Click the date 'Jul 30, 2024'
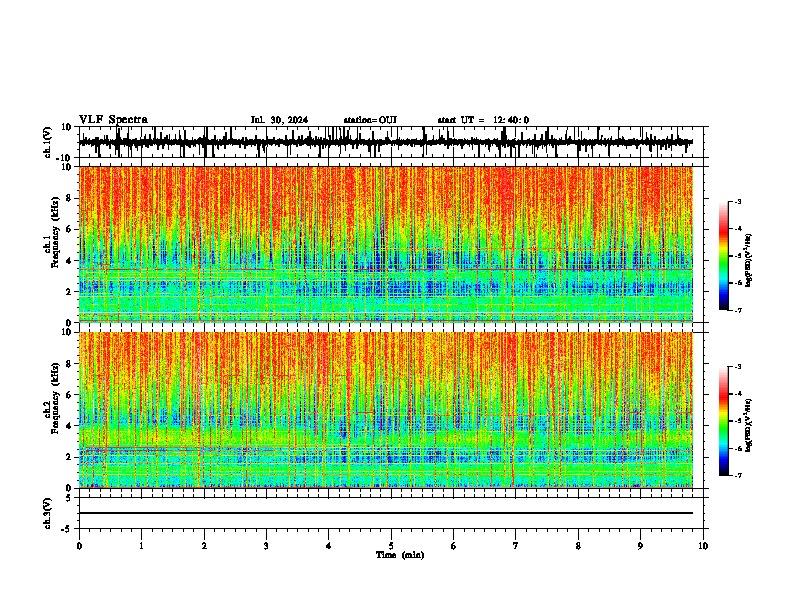792x612 pixels. click(279, 120)
